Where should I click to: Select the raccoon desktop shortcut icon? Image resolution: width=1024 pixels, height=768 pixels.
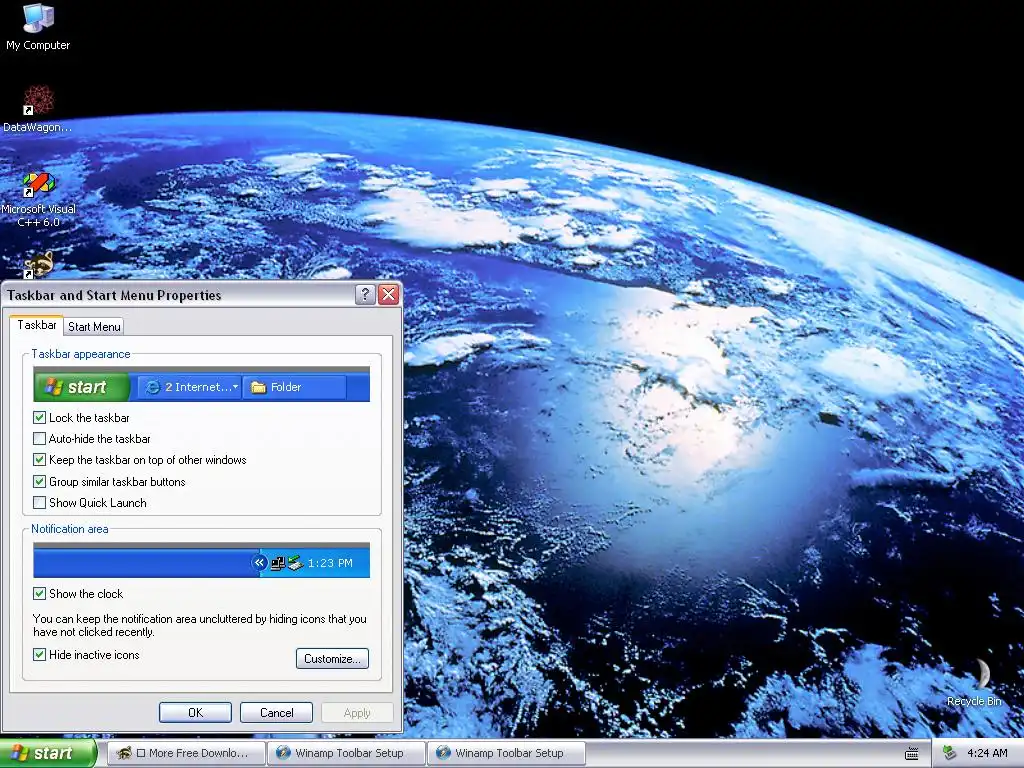coord(39,265)
